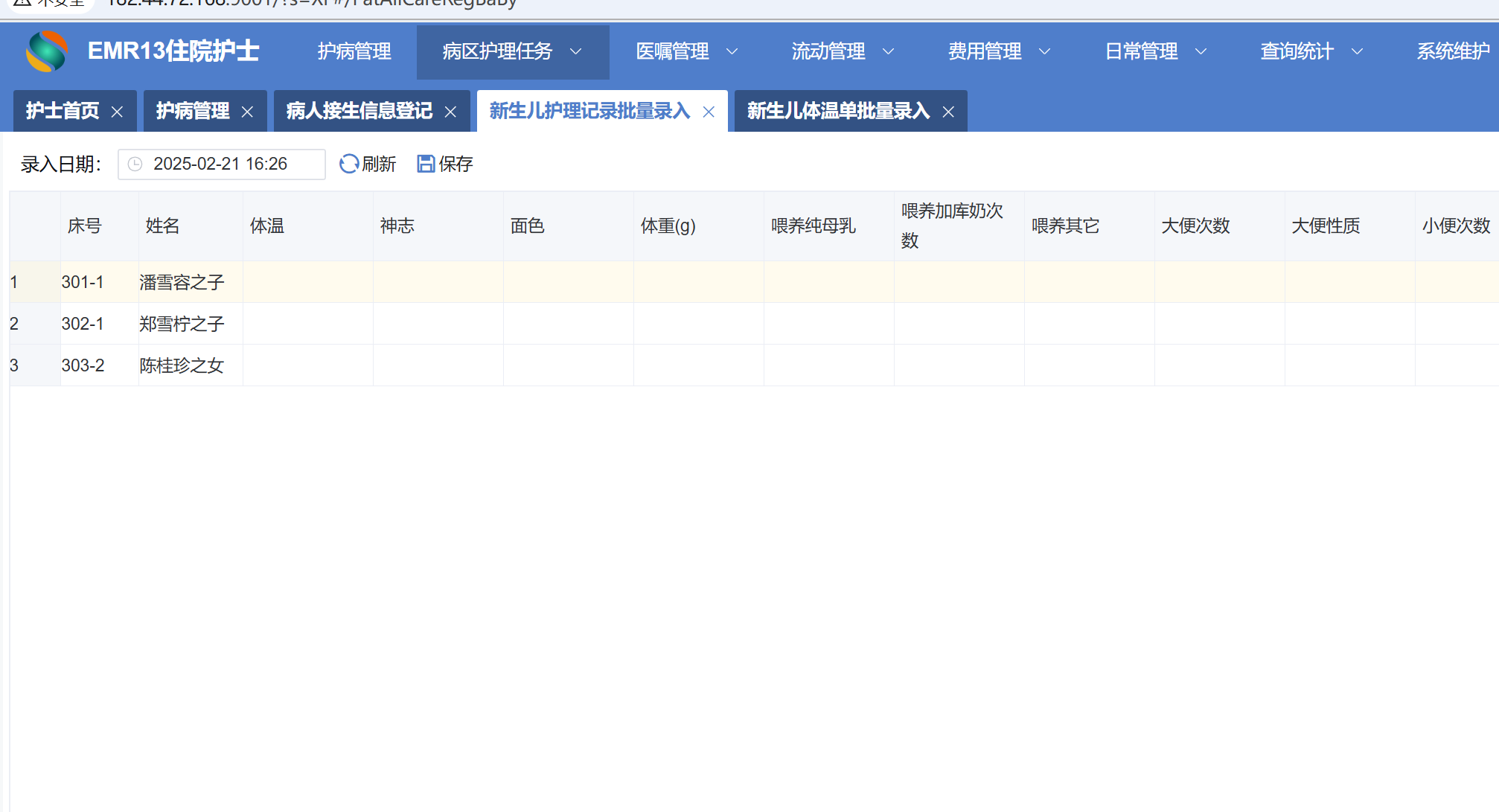
Task: Click the 体温 cell for bed 301-1
Action: pos(307,282)
